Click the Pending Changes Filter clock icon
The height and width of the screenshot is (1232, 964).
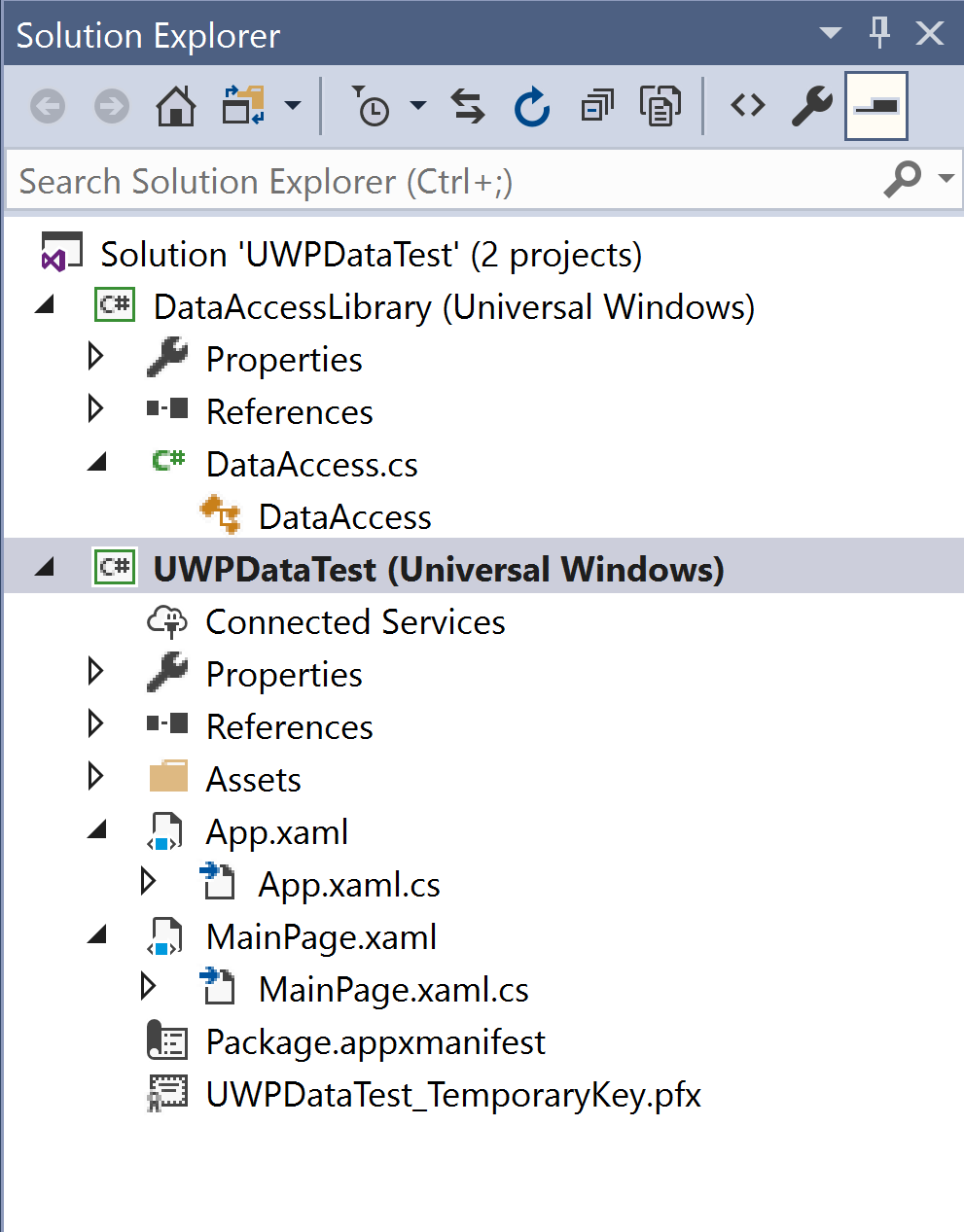(x=371, y=106)
